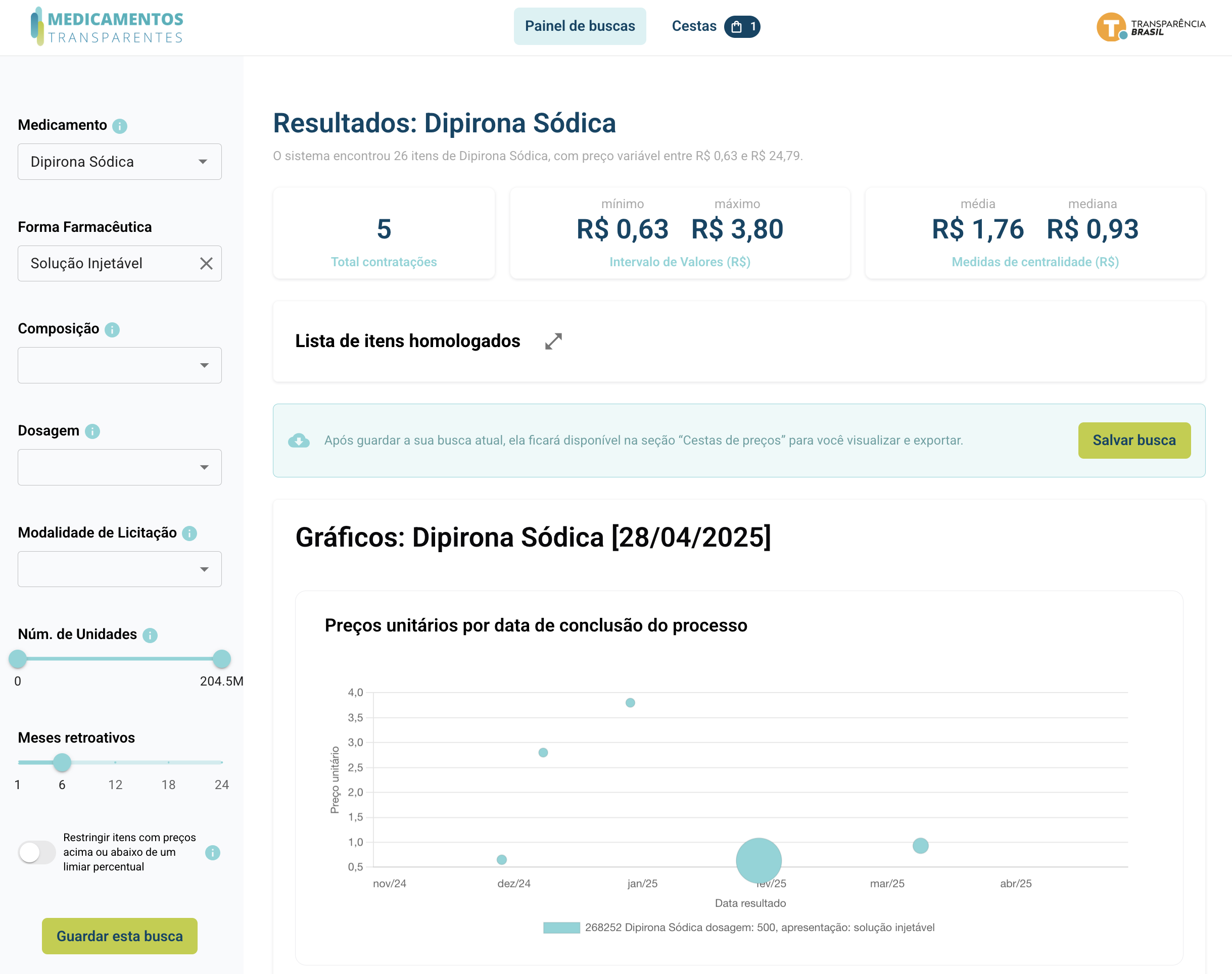The image size is (1232, 974).
Task: Click the large bubble near fev/25
Action: point(759,860)
